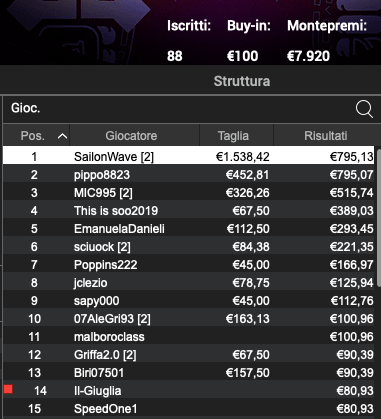Select malboroclass in position 11
This screenshot has width=381, height=419.
(x=189, y=336)
